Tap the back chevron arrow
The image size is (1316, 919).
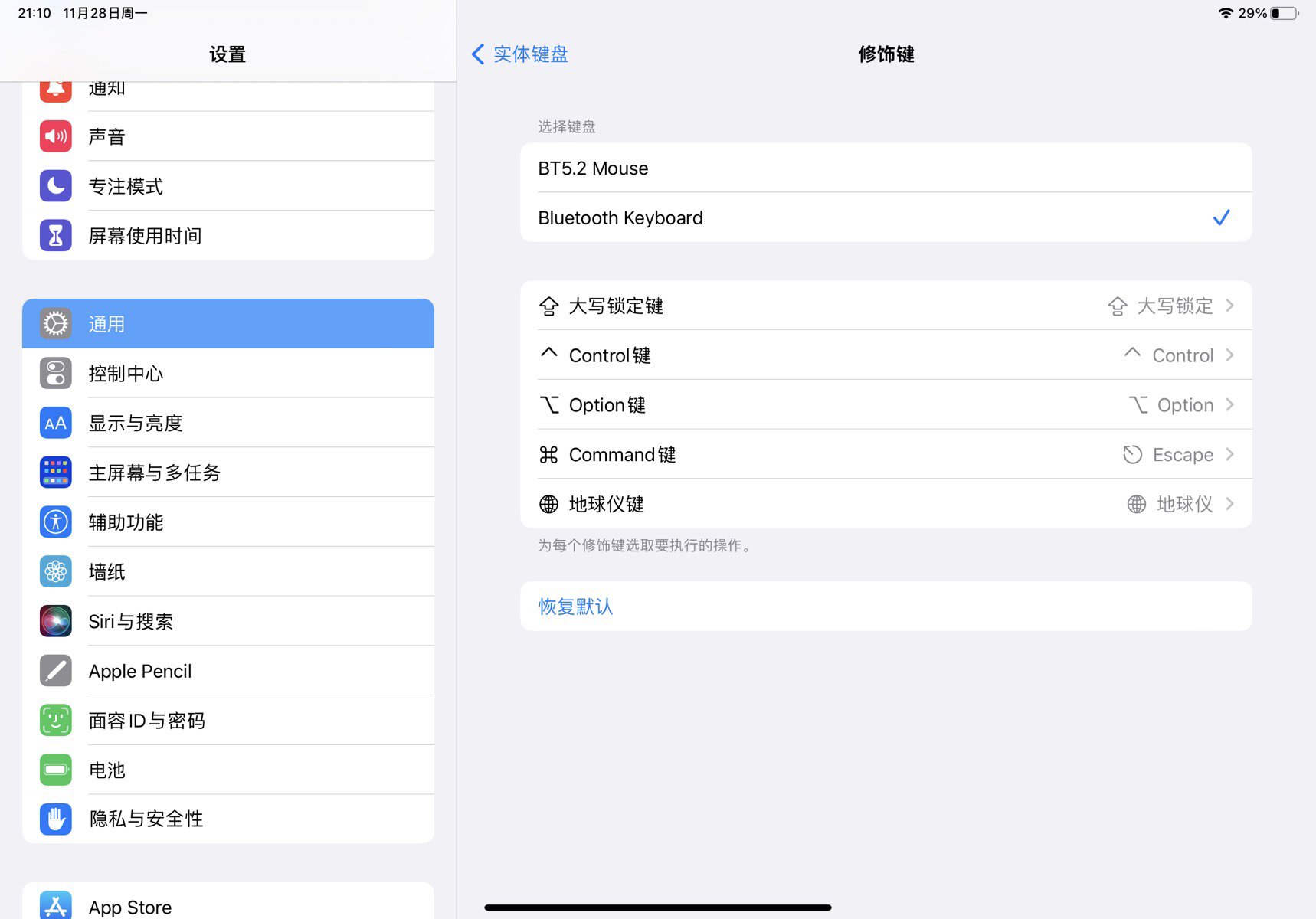tap(478, 54)
